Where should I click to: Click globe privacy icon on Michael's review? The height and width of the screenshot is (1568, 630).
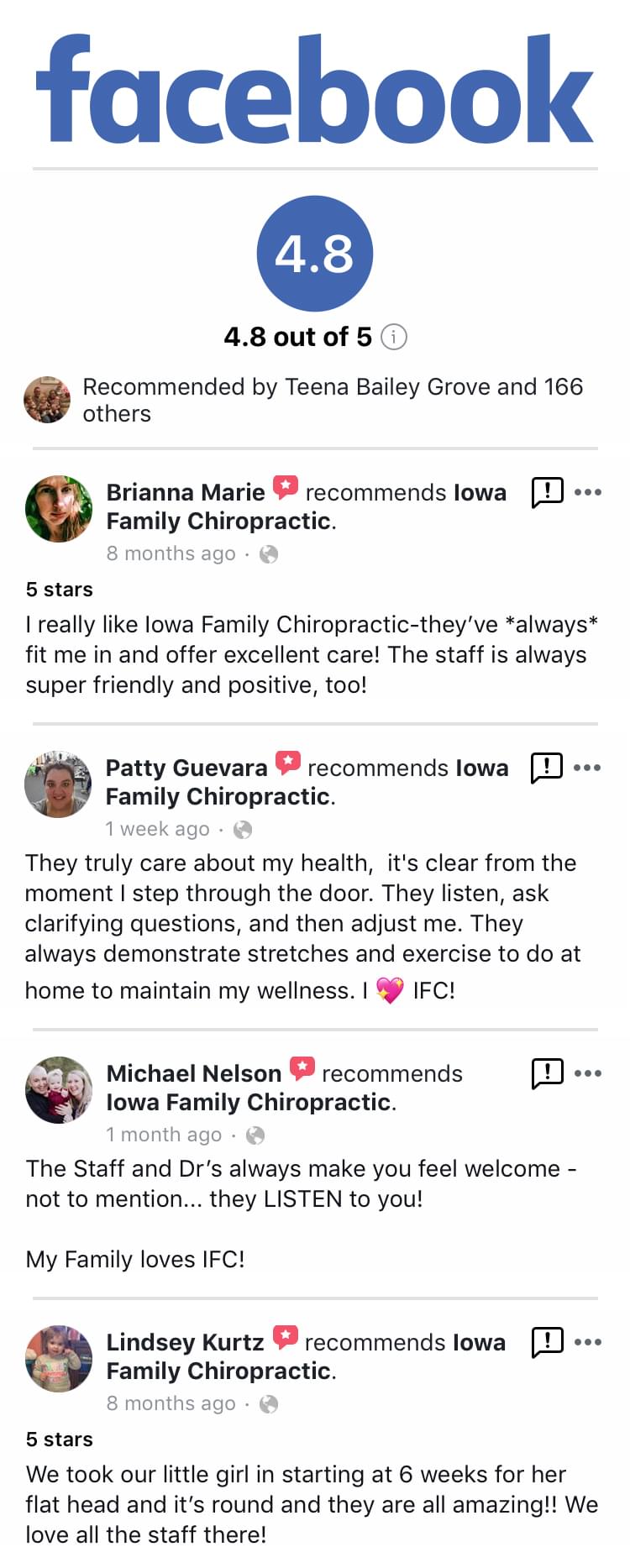point(255,1135)
